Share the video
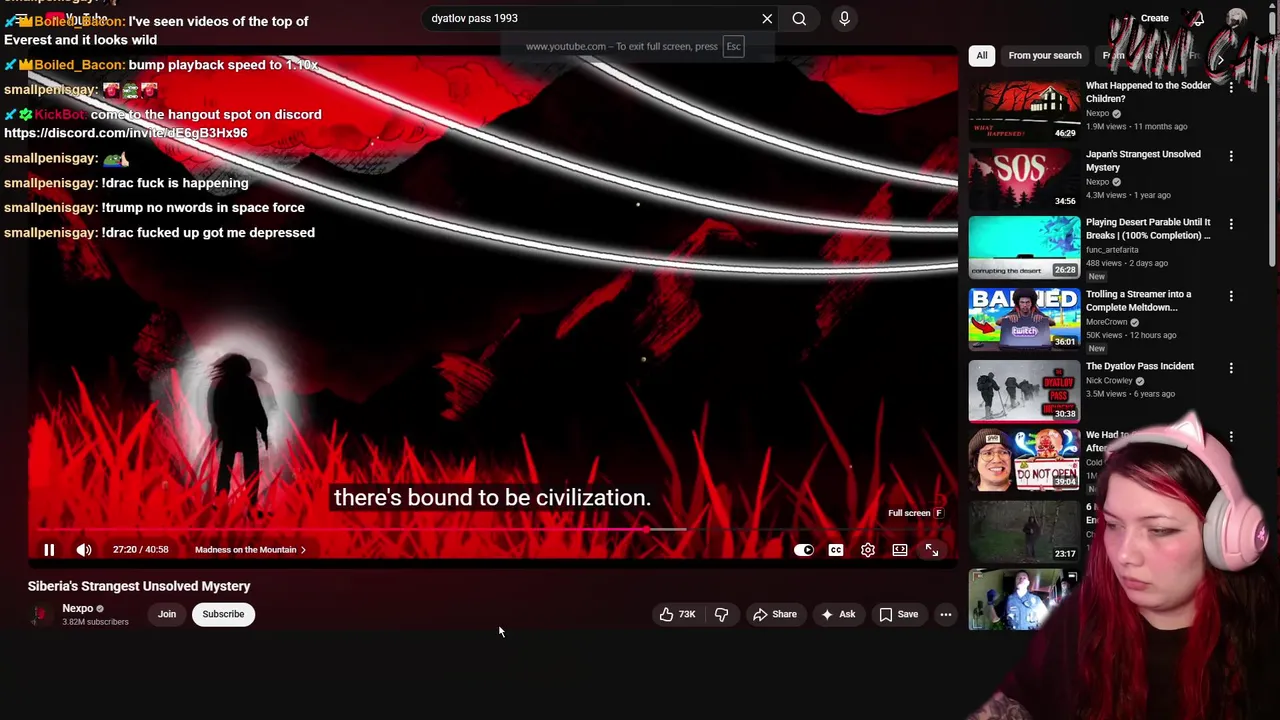The height and width of the screenshot is (720, 1280). (x=775, y=614)
